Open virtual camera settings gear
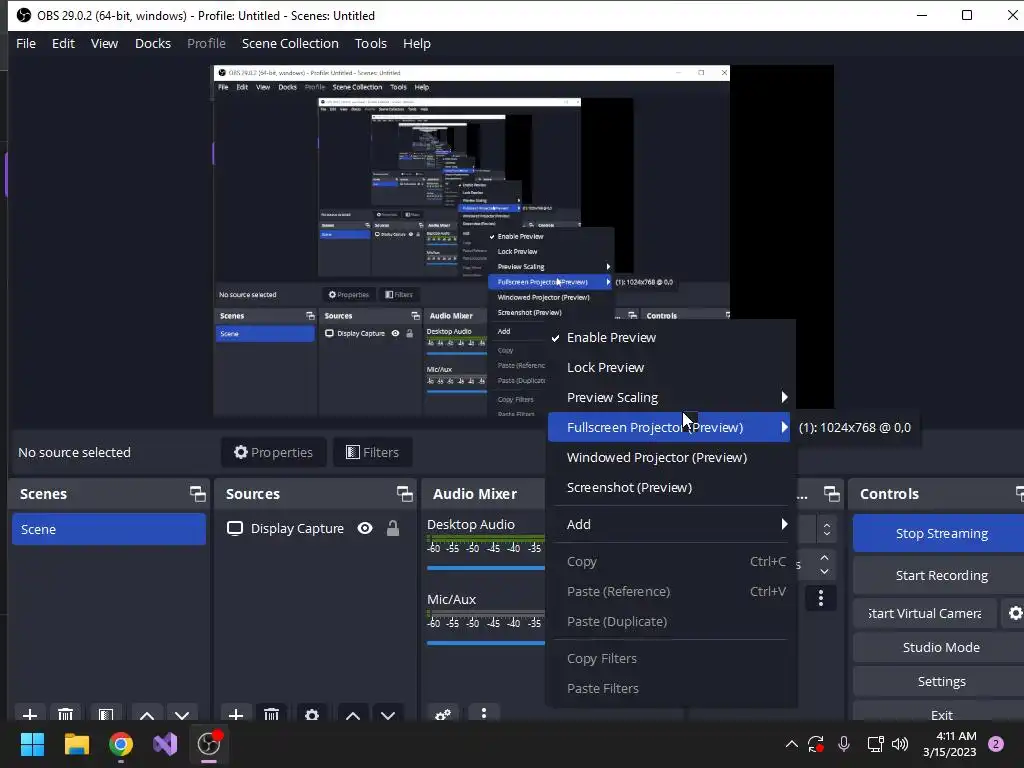Viewport: 1024px width, 768px height. tap(1015, 613)
